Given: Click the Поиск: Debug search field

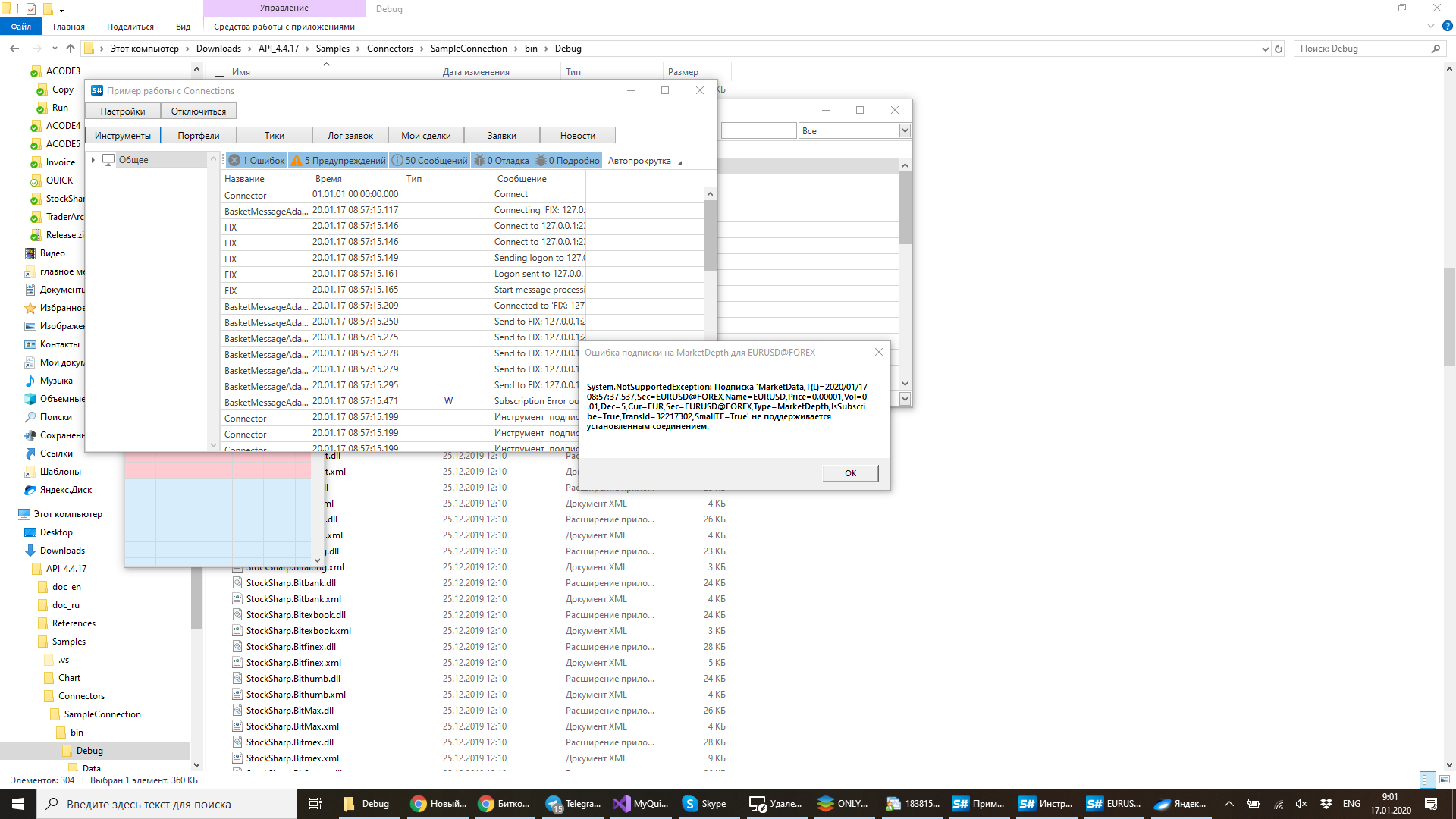Looking at the screenshot, I should click(x=1369, y=49).
